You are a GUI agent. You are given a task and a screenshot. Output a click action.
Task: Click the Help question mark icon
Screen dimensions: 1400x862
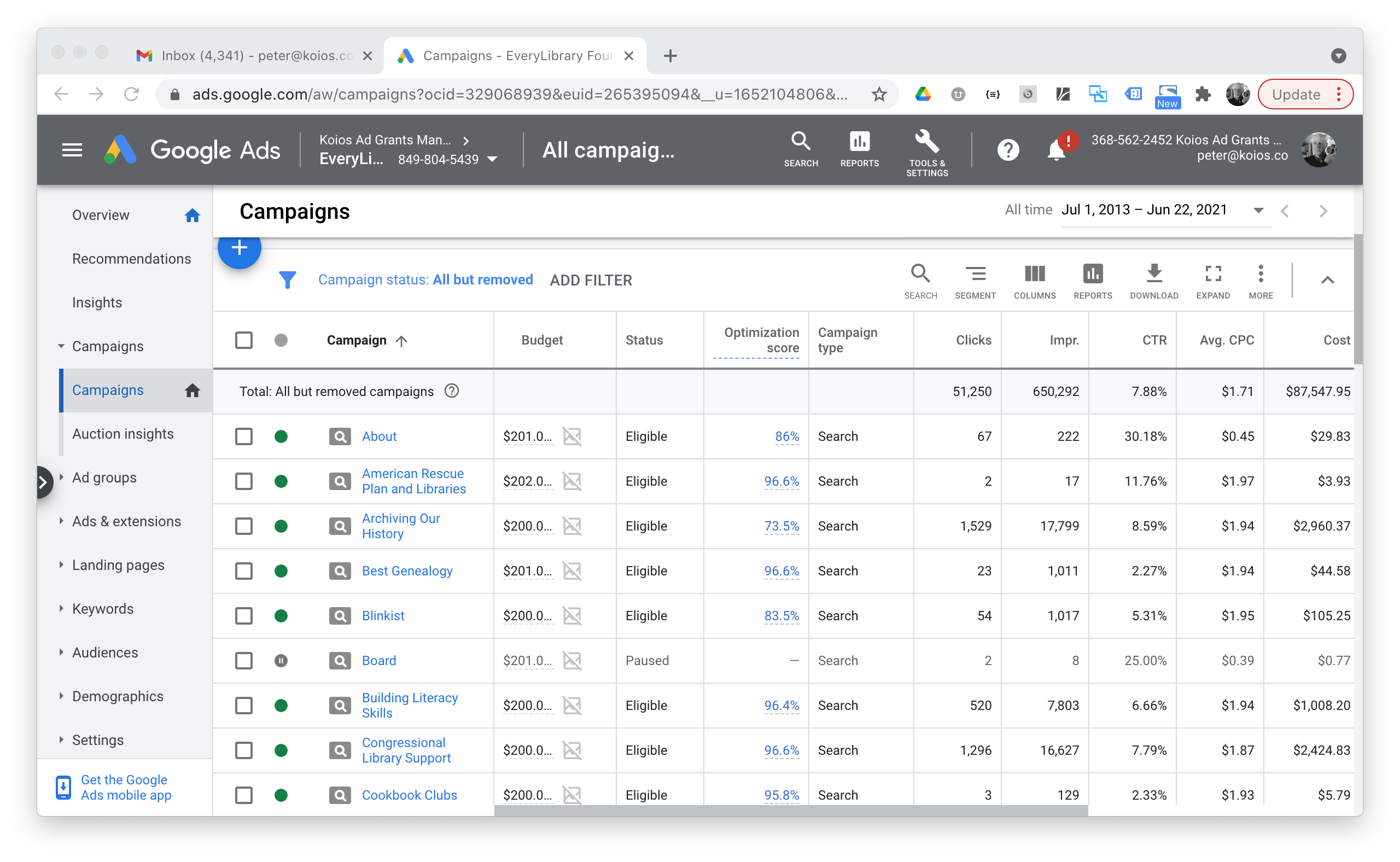(1008, 150)
